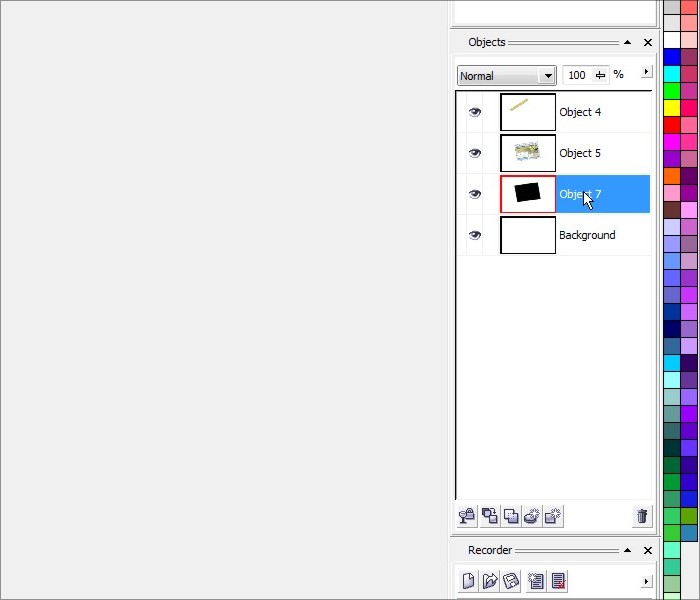Click the New Lens icon

[x=532, y=516]
